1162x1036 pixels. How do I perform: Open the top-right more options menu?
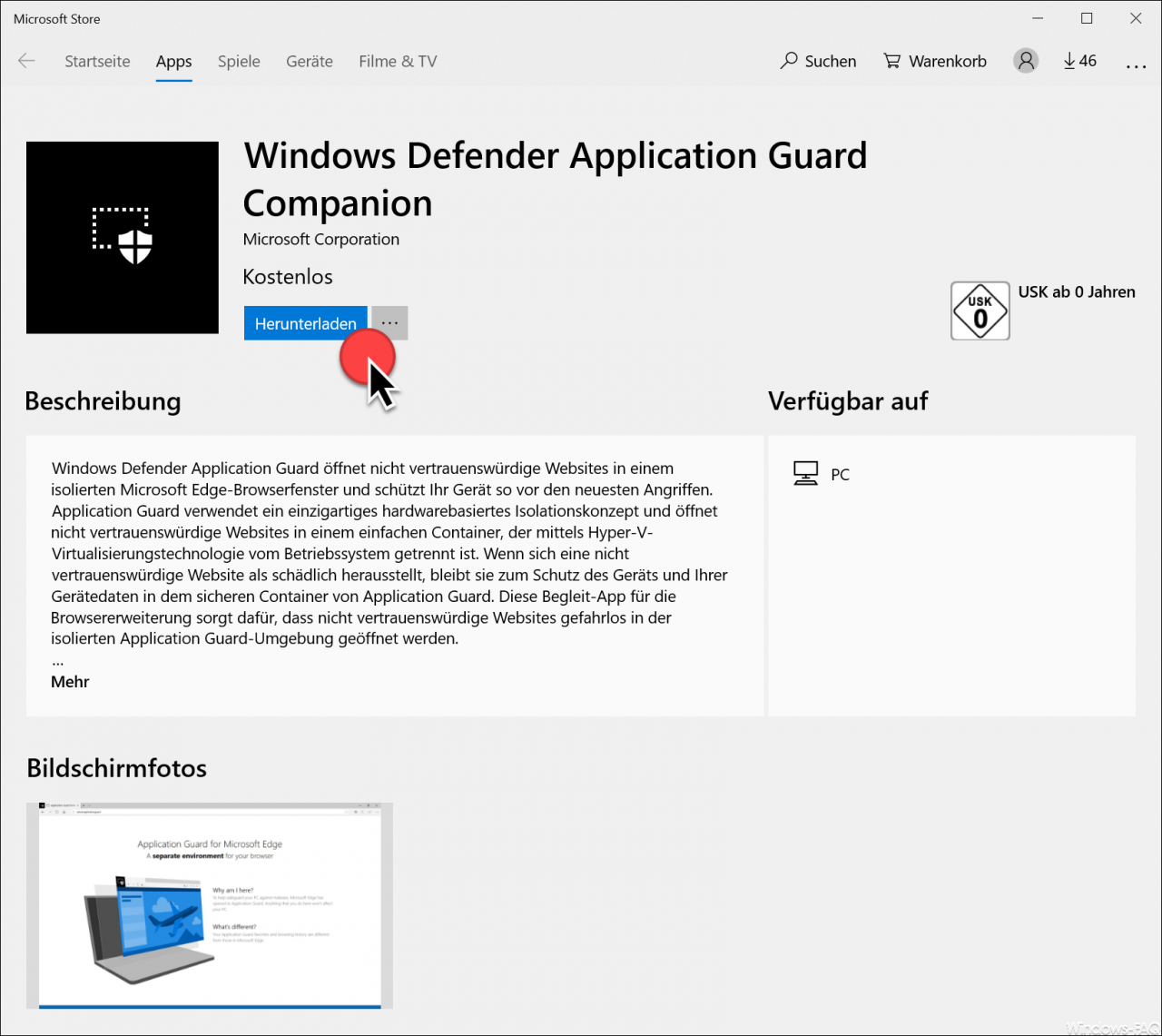pos(1136,65)
